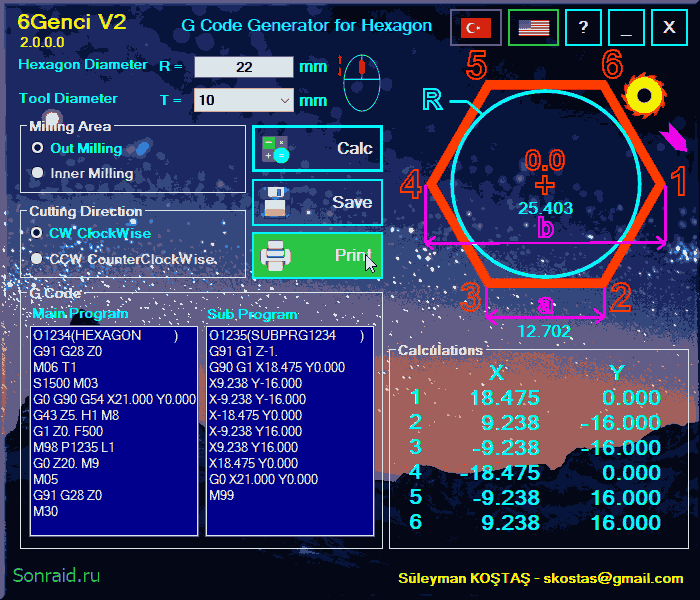Image resolution: width=700 pixels, height=600 pixels.
Task: Click the Main Program code box
Action: coord(114,431)
